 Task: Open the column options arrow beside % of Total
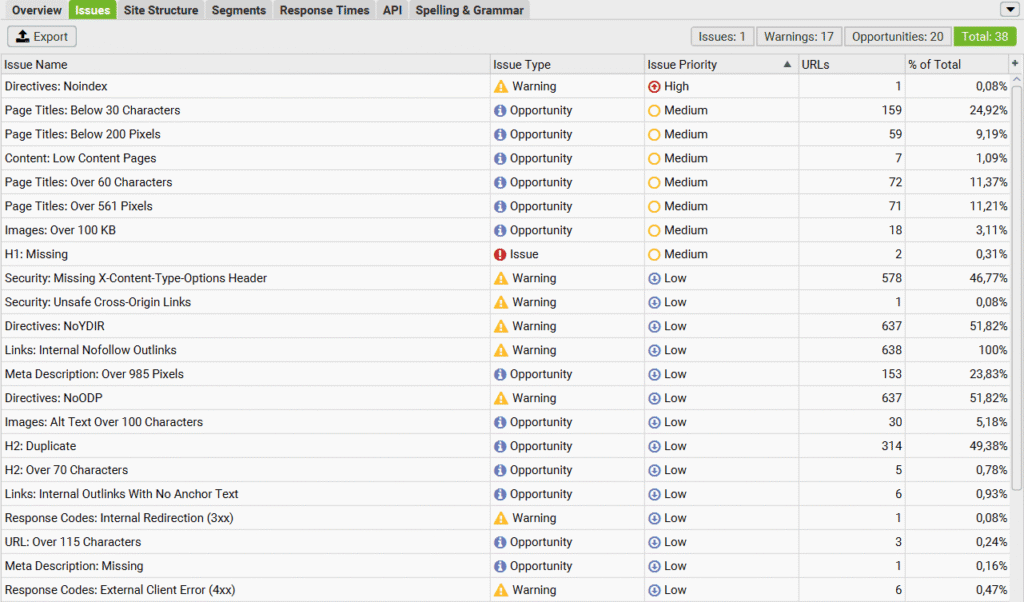click(1014, 63)
